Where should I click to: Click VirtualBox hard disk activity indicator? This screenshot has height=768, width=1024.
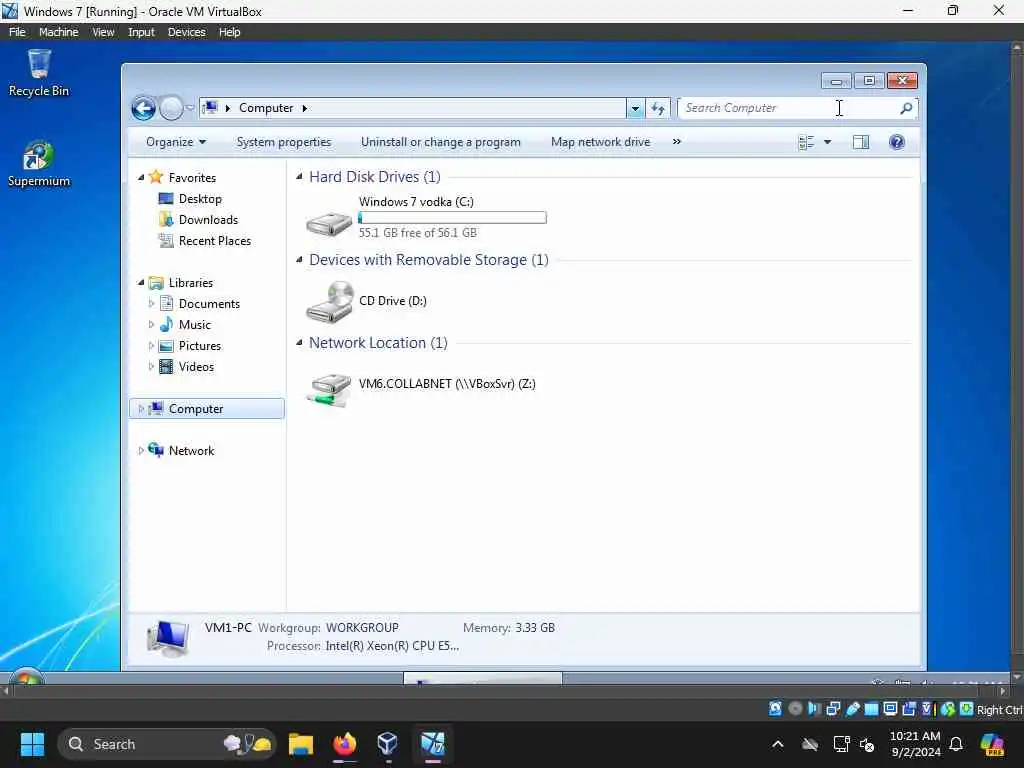tap(775, 709)
